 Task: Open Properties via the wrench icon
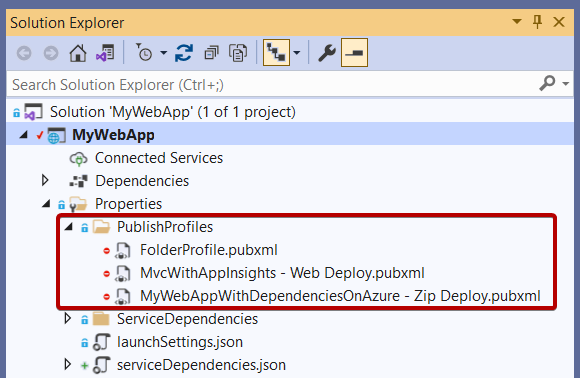coord(327,53)
